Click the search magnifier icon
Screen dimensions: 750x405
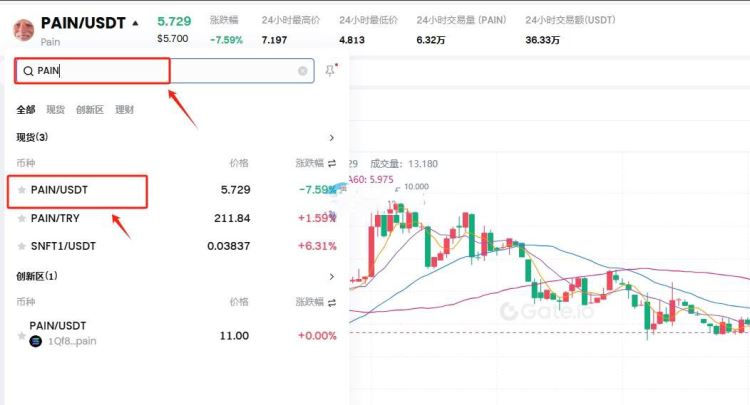coord(28,71)
